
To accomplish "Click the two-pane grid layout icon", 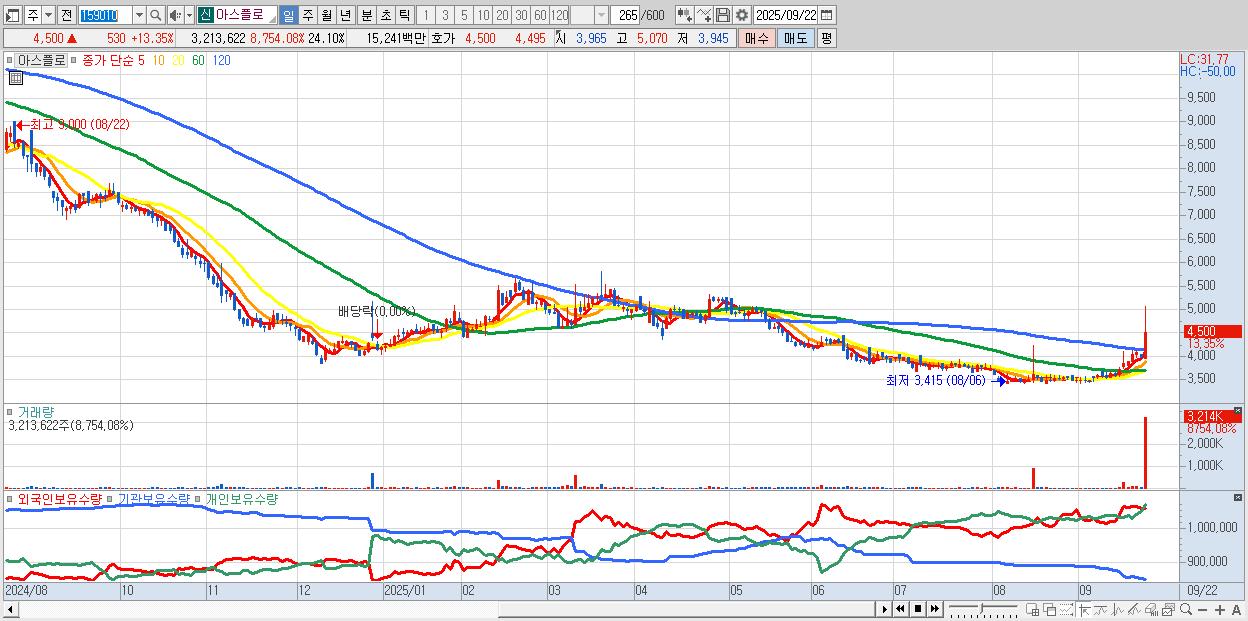I will [x=1033, y=609].
